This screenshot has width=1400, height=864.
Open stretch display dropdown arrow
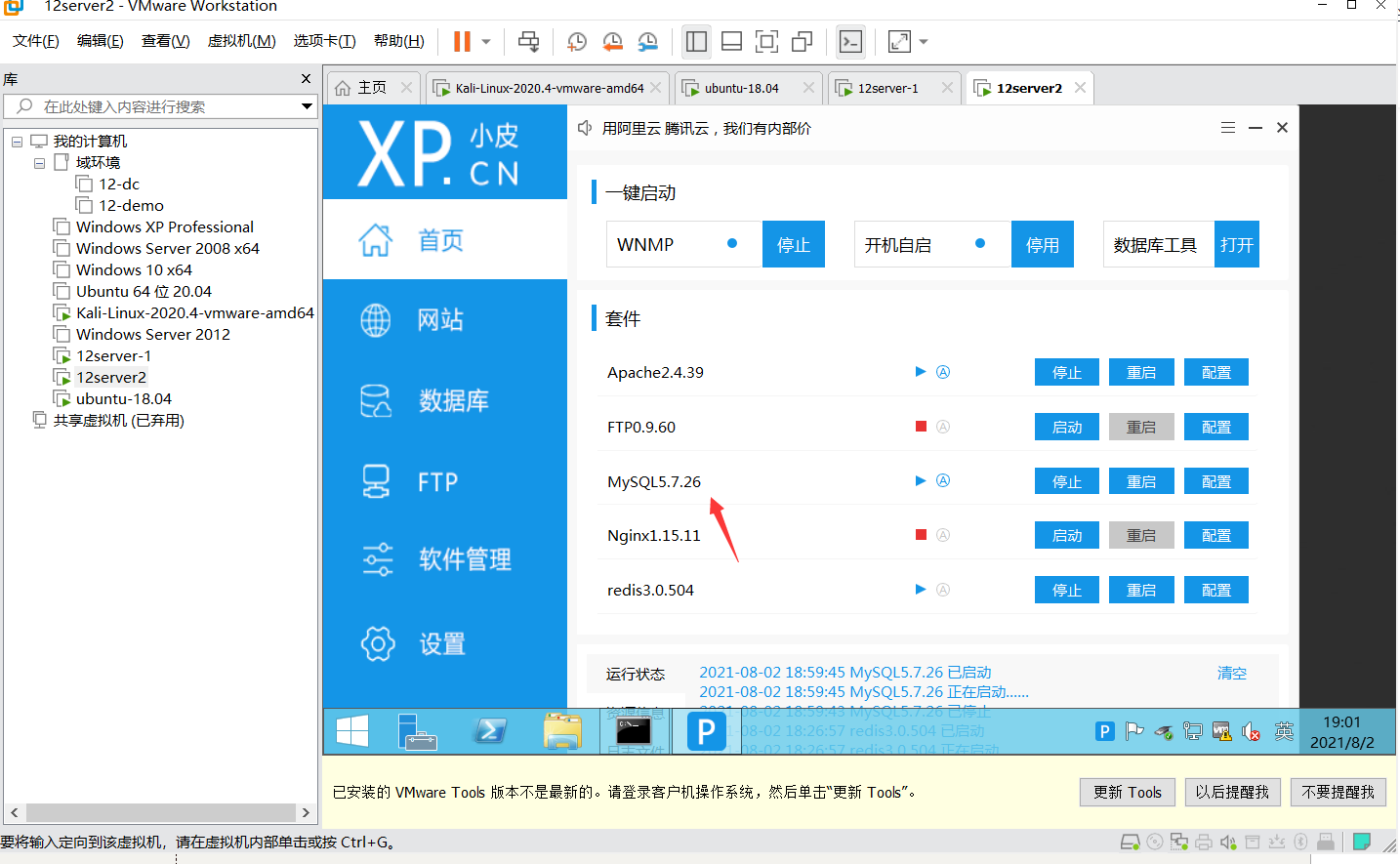(924, 42)
